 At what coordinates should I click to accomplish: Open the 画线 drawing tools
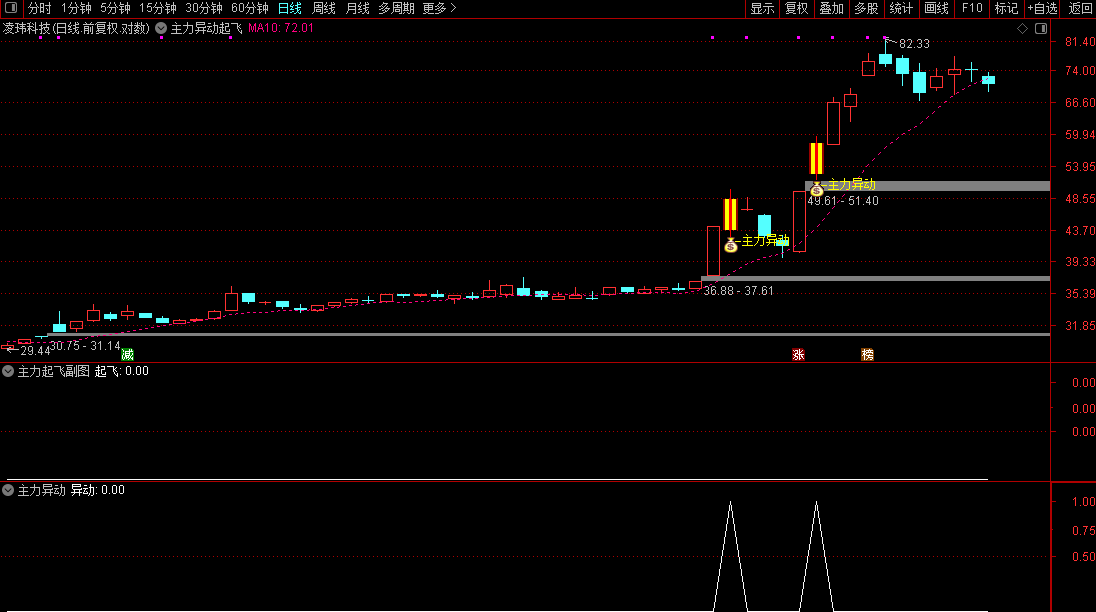click(x=936, y=8)
